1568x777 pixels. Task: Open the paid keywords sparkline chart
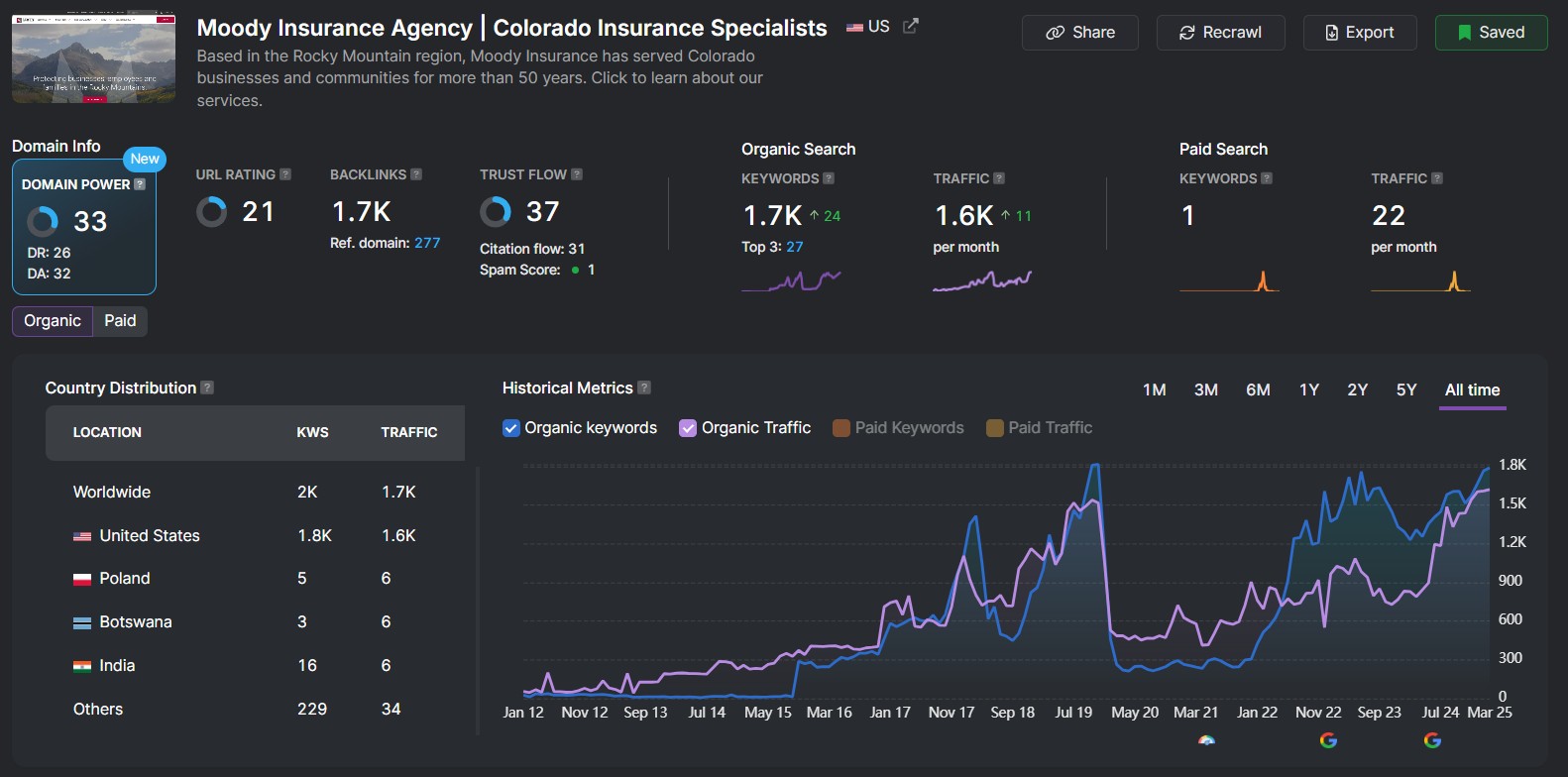pos(1229,280)
